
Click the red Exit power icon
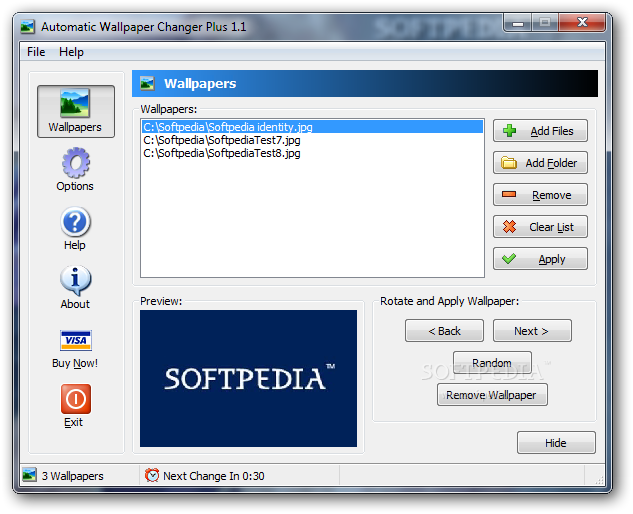click(x=76, y=399)
